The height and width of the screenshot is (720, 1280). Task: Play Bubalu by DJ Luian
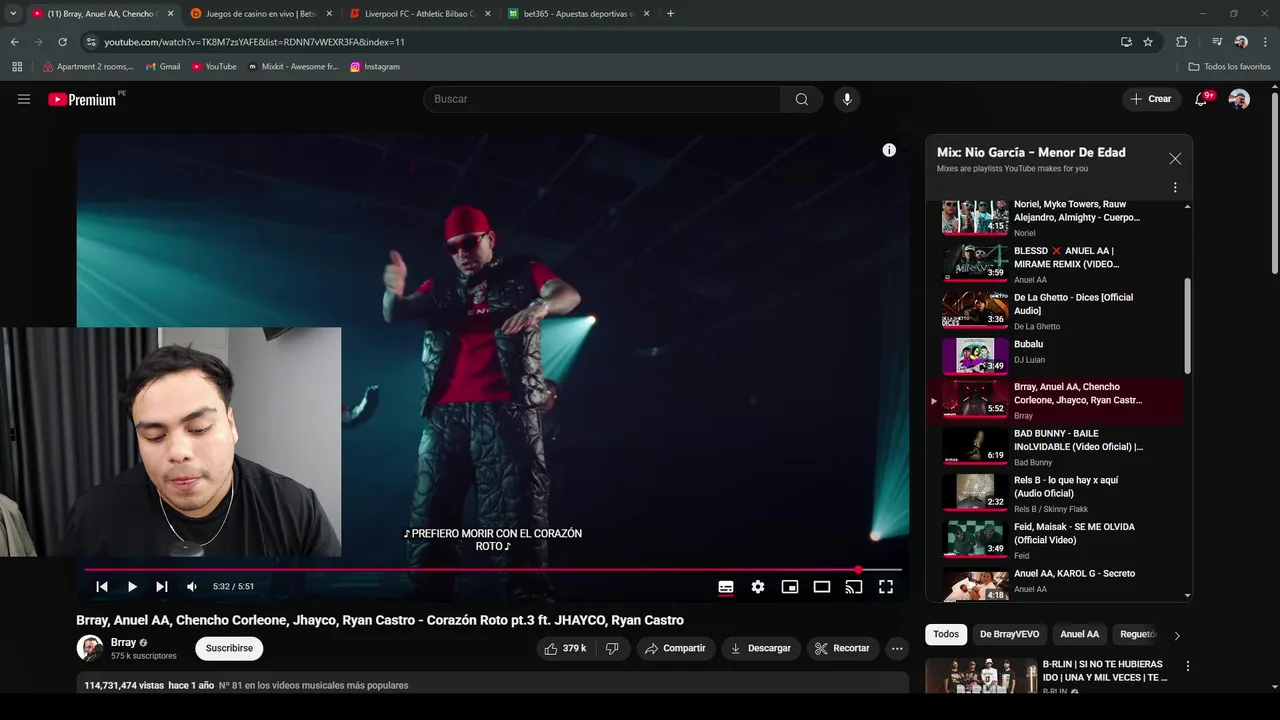pyautogui.click(x=1055, y=356)
